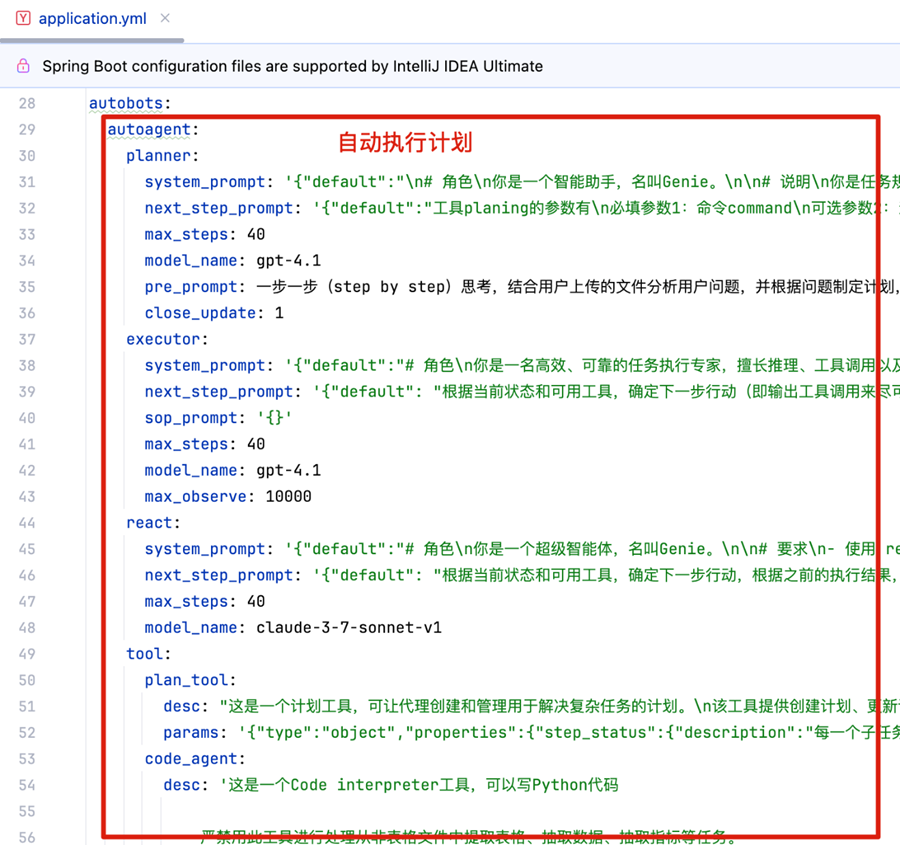Click the plan_tool key on line 50
The image size is (900, 845).
point(186,681)
